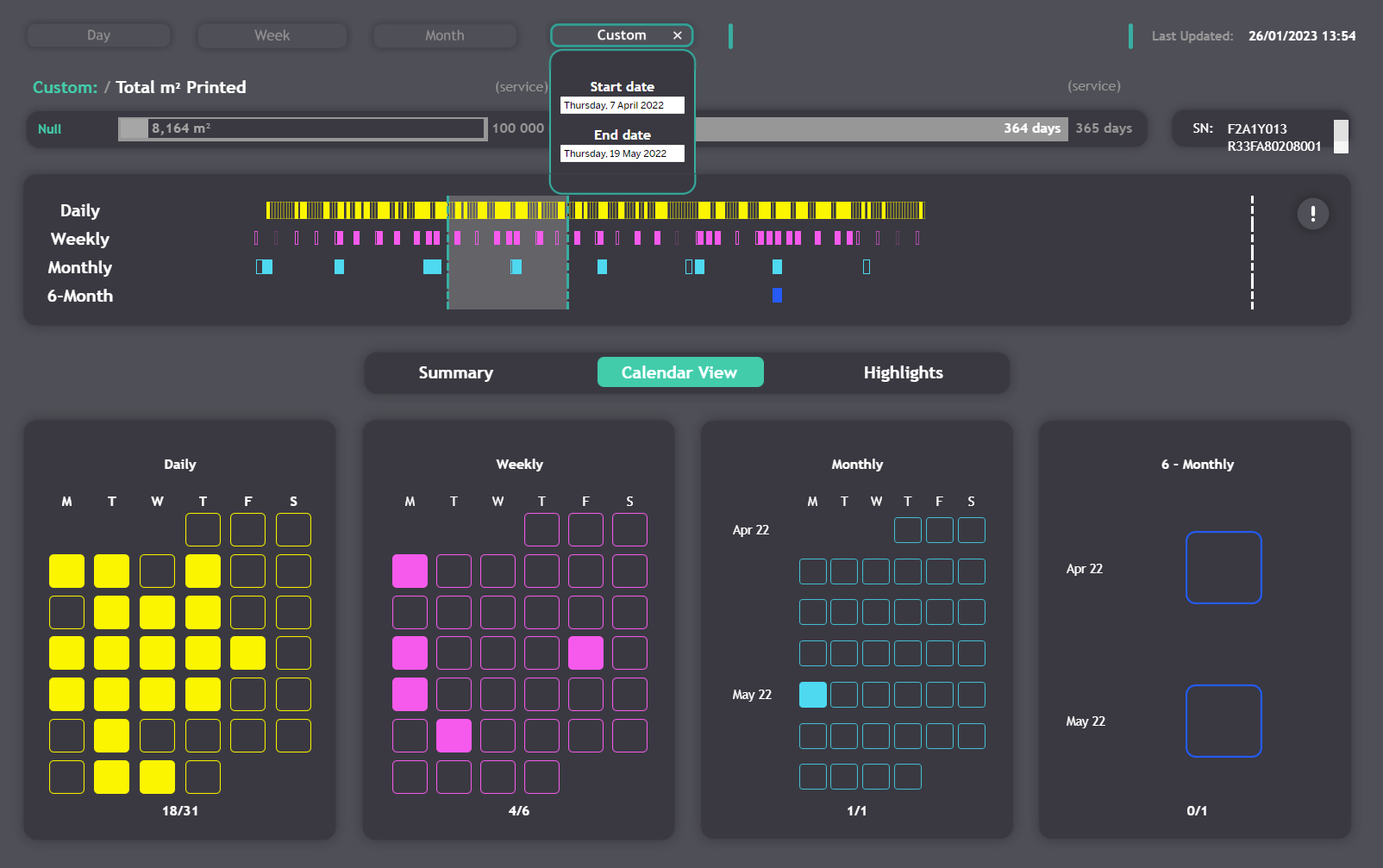Close the Custom range with X

[678, 35]
